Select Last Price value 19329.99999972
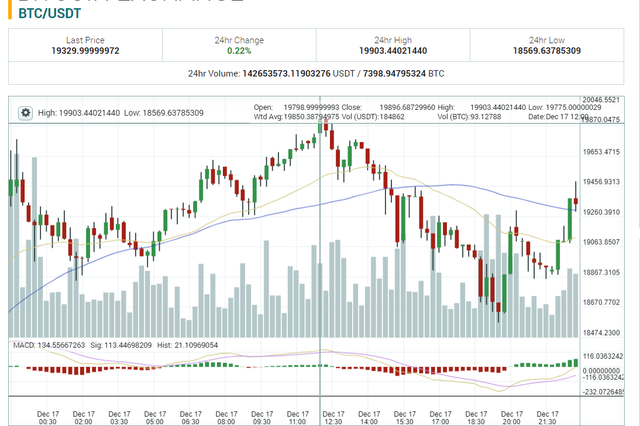 (85, 51)
